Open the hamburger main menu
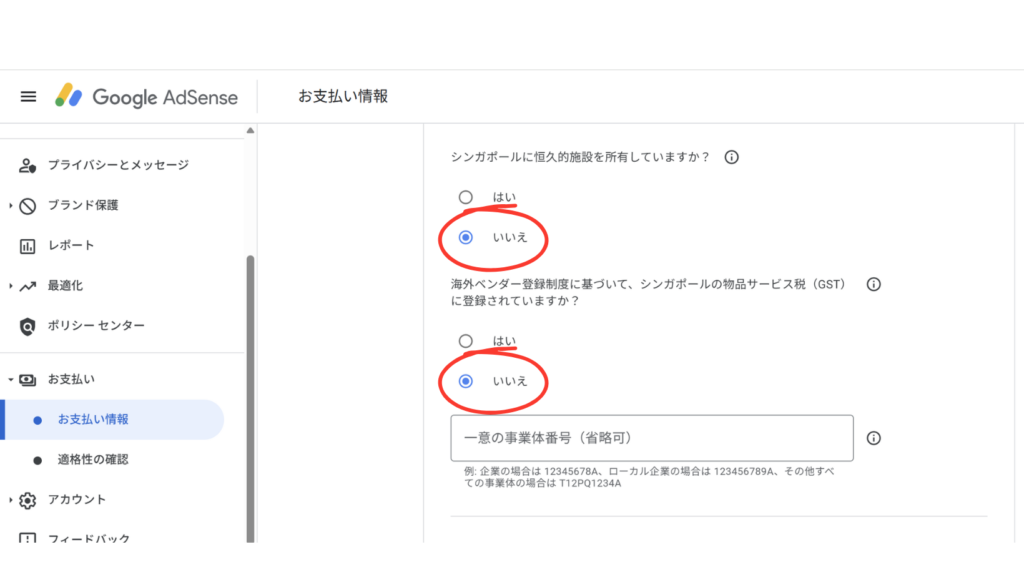 28,97
